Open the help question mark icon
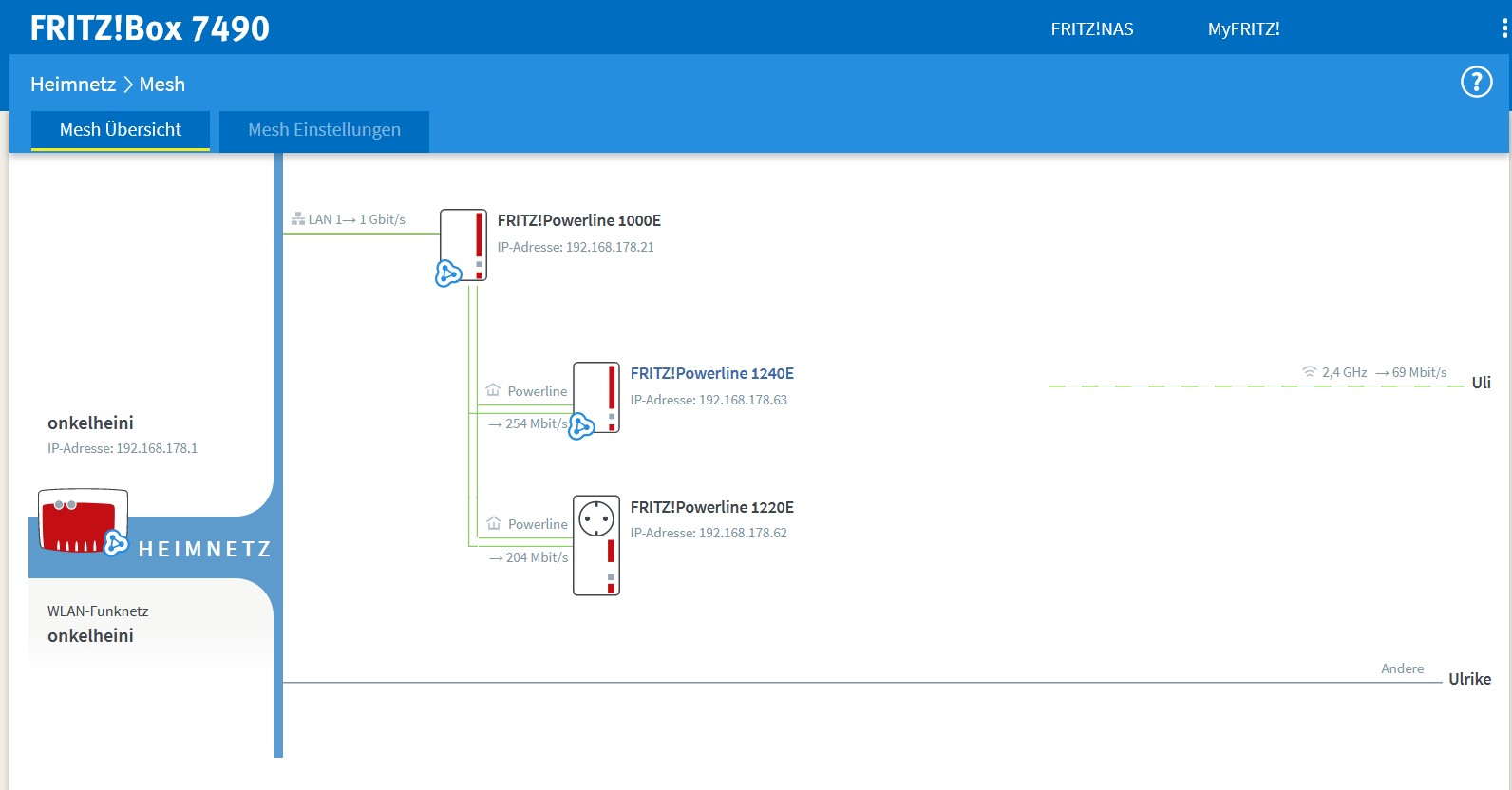1512x790 pixels. (x=1476, y=83)
